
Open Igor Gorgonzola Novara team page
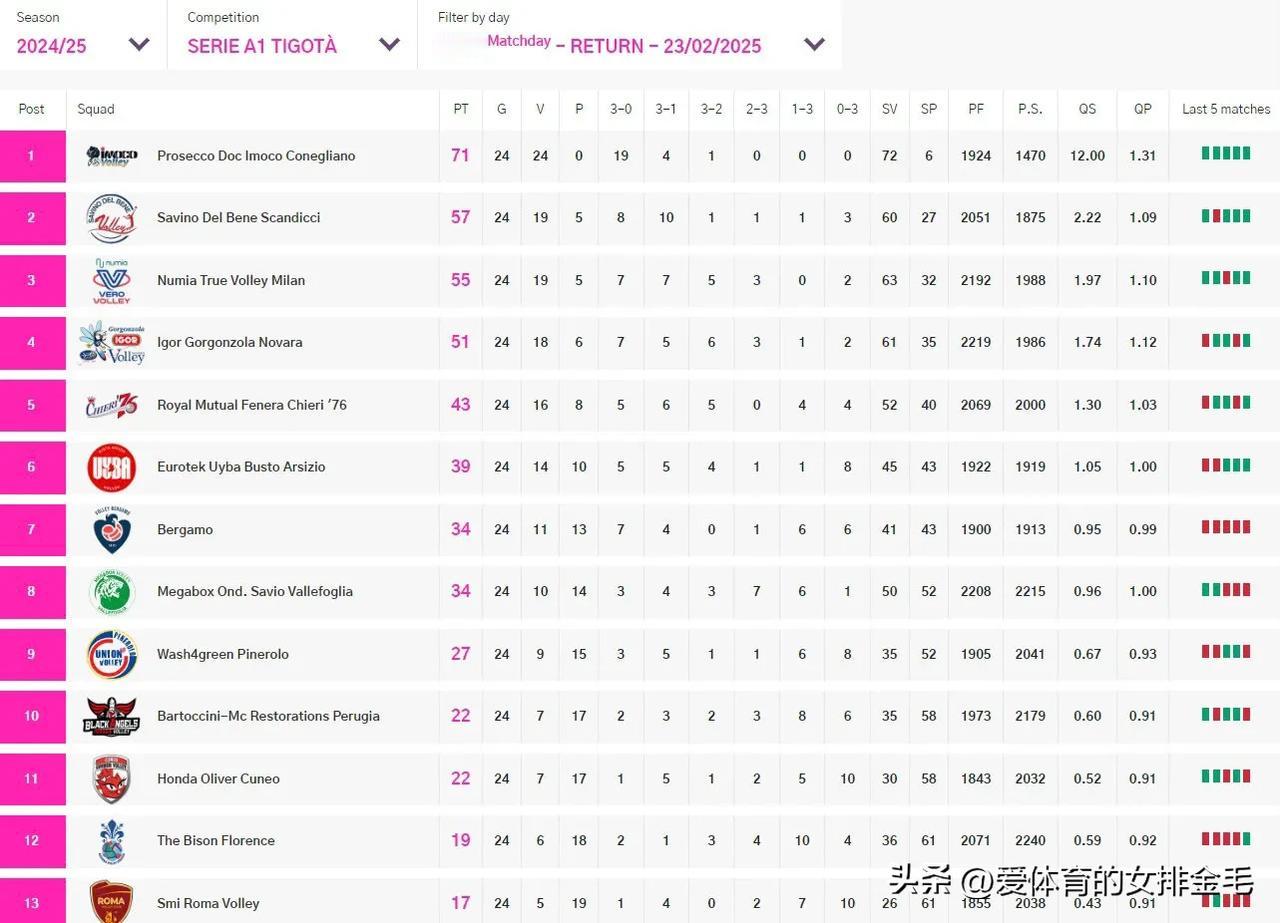point(230,342)
